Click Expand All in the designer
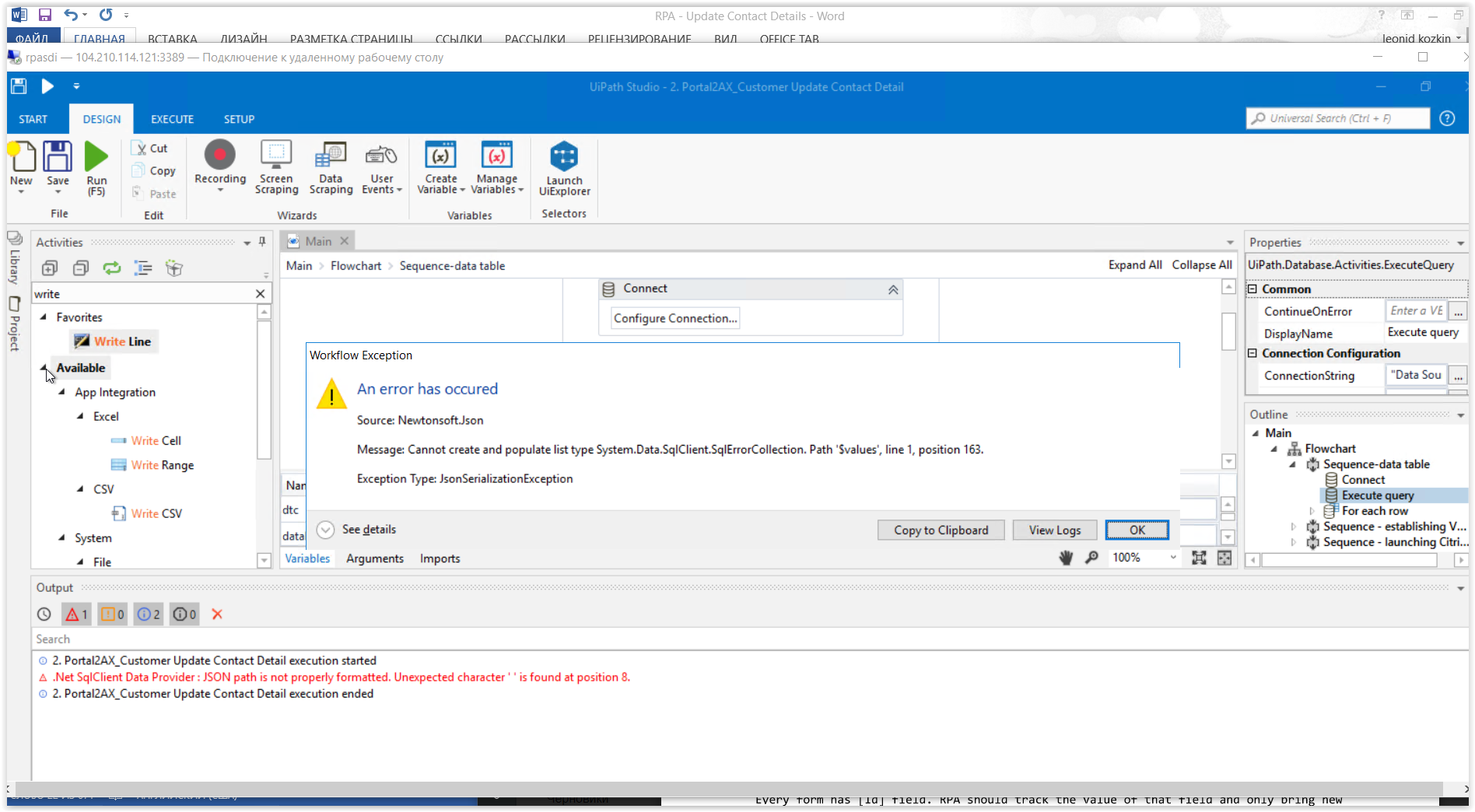Screen dimensions: 1475x812 coord(1135,265)
